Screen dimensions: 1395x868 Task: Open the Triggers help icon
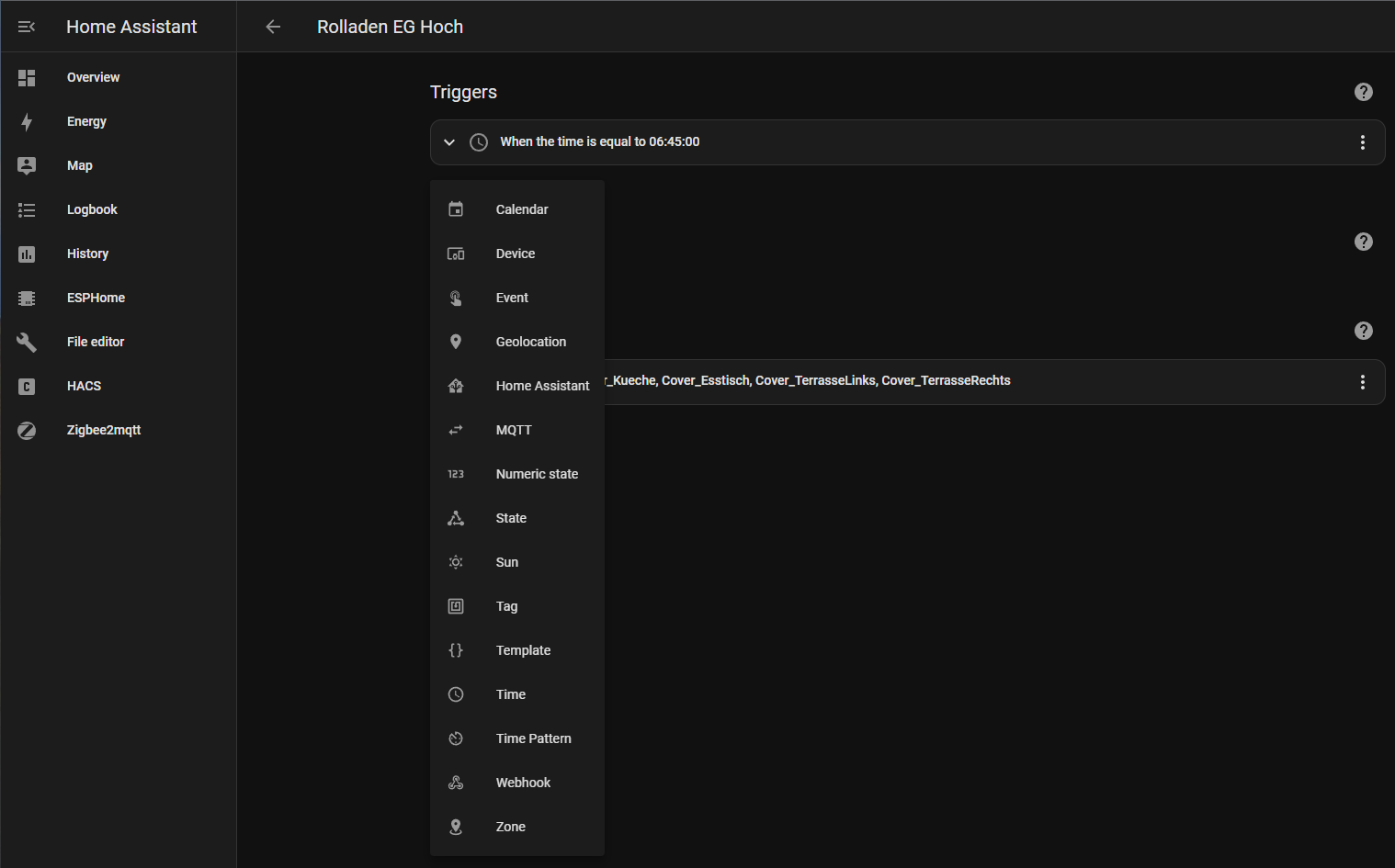point(1363,92)
